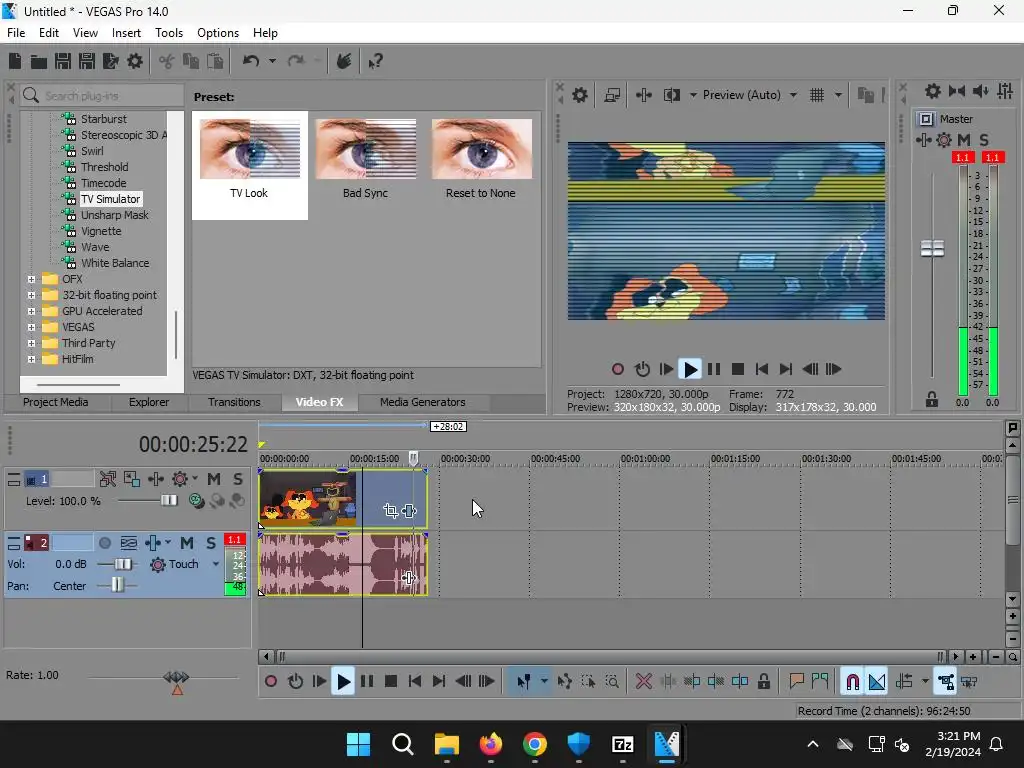
Task: Open Project Video Properties gear in preview
Action: point(579,95)
